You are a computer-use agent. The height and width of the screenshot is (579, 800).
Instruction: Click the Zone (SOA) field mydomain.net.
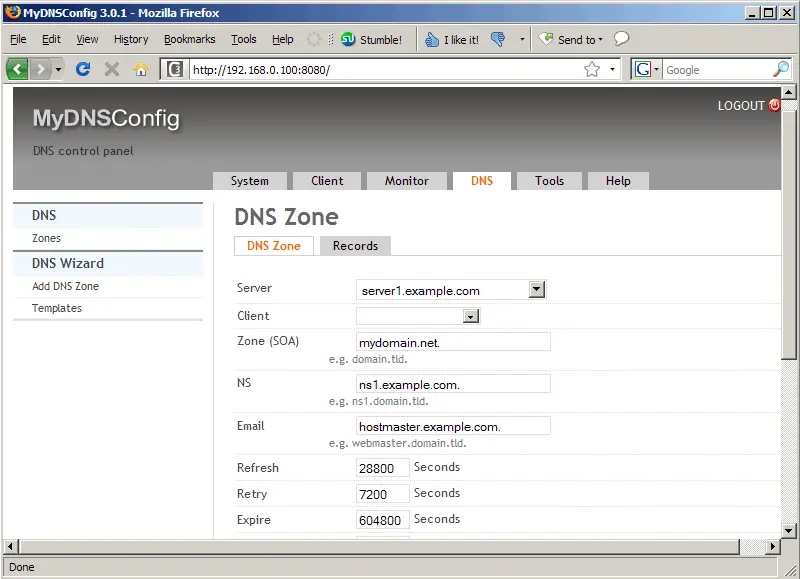[x=453, y=342]
